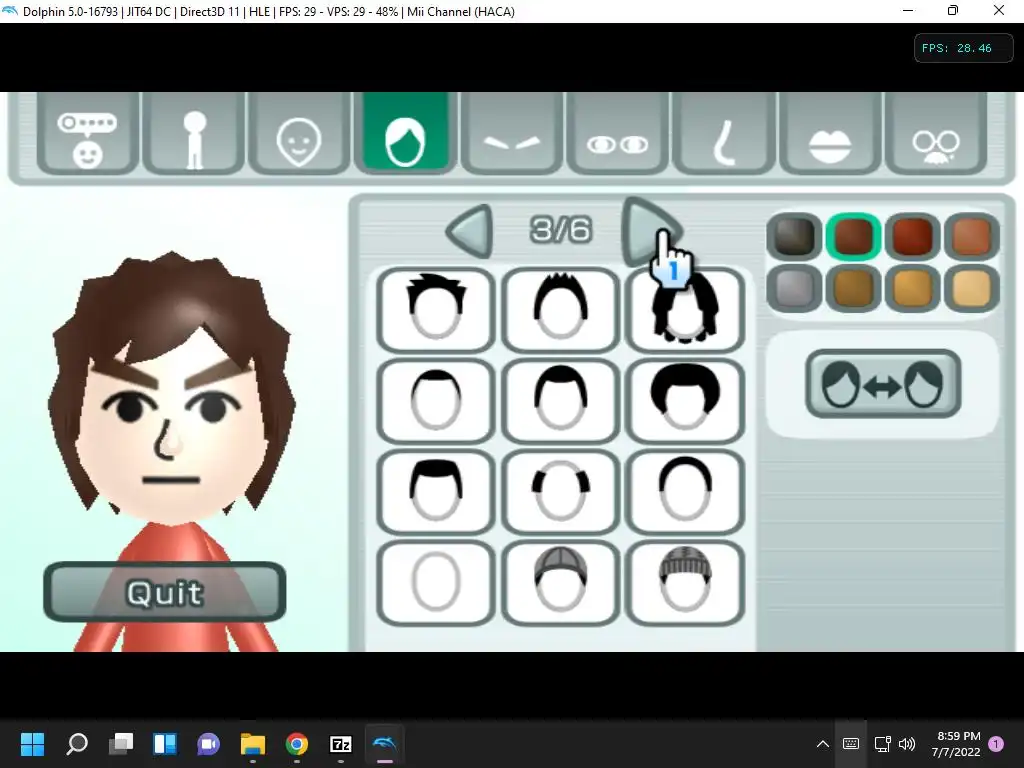Select the long wavy hairstyle
1024x768 pixels.
(684, 310)
